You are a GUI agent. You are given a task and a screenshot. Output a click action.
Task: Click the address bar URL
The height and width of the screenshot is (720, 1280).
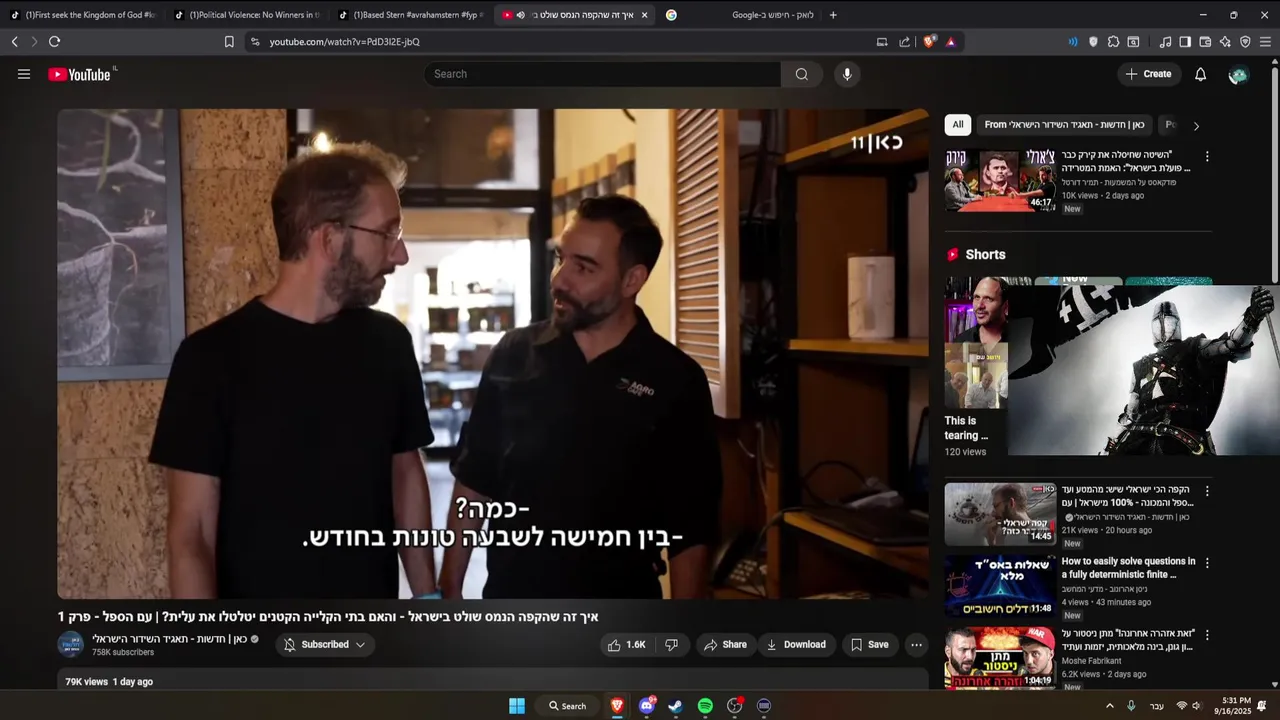(x=344, y=42)
